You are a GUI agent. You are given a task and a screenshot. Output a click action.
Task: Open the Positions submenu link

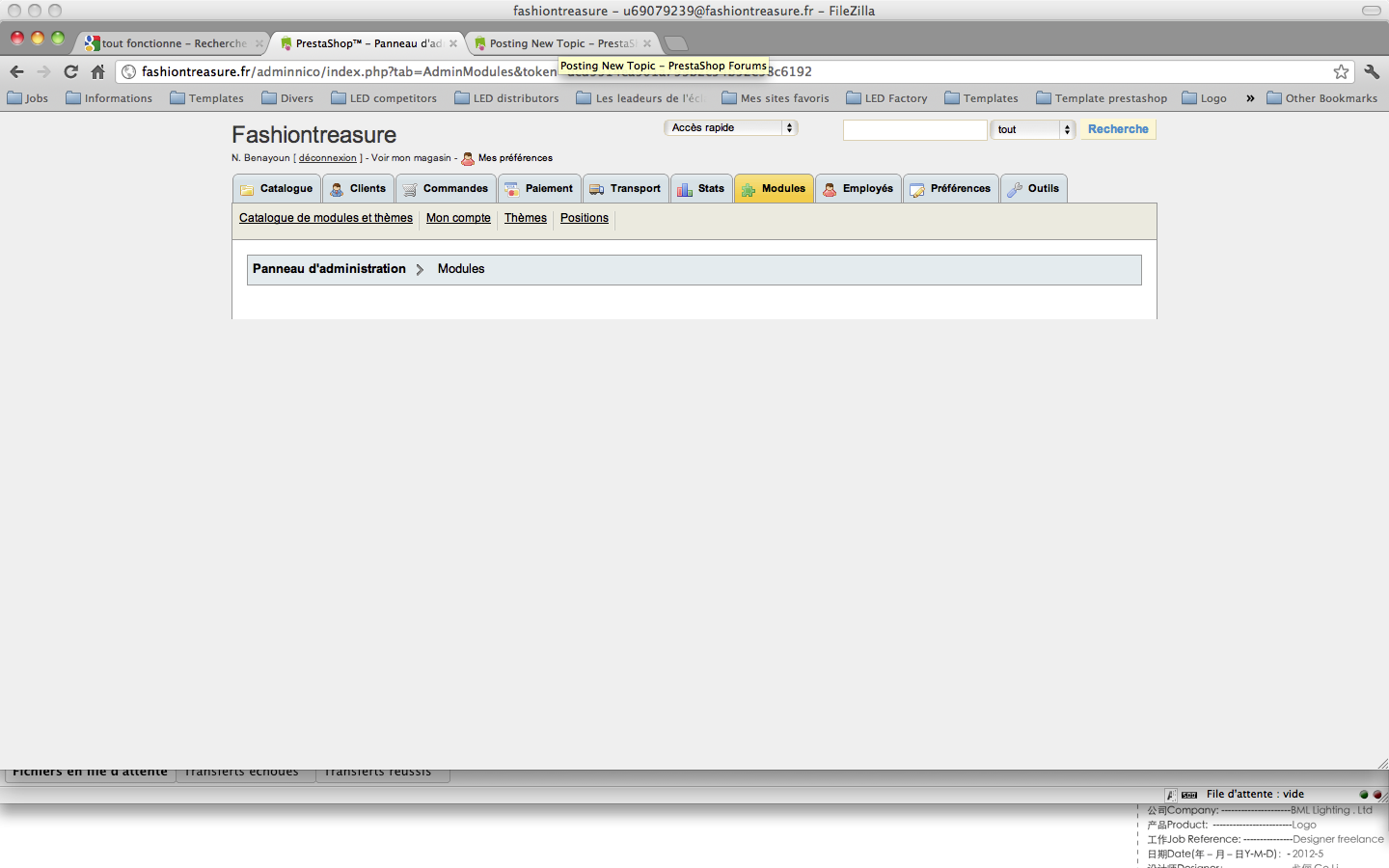585,218
